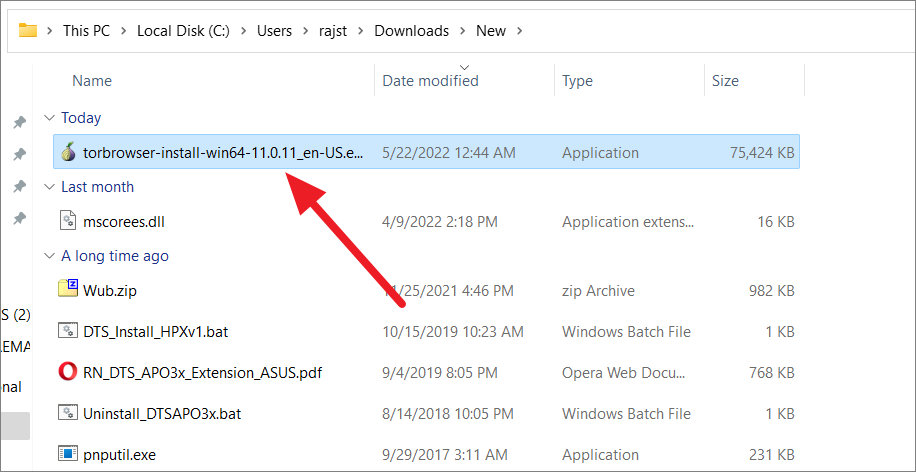Screen dimensions: 916x472
Task: Click the 10/15/2019 10:23 AM date cell
Action: point(453,332)
